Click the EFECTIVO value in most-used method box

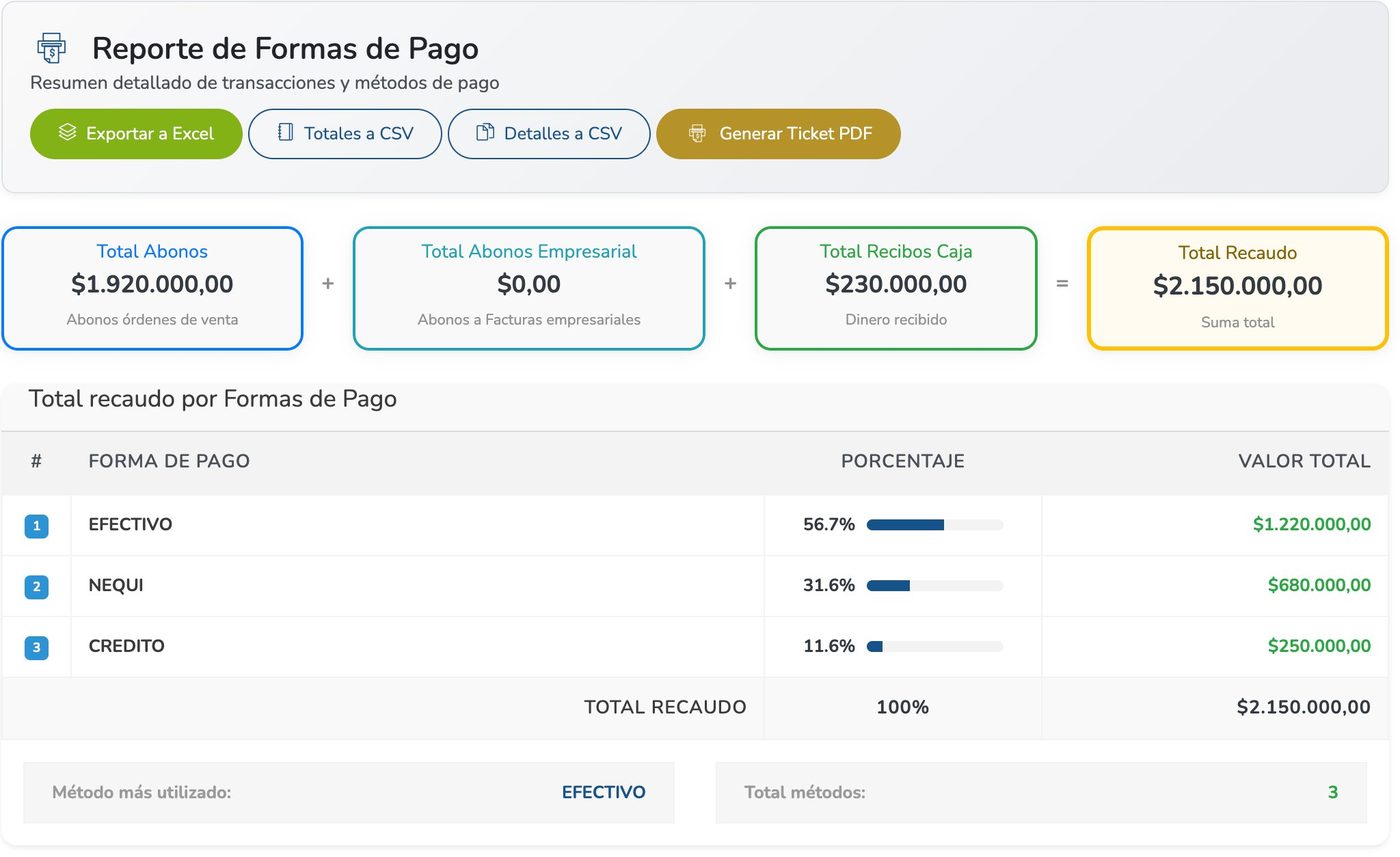(x=604, y=793)
